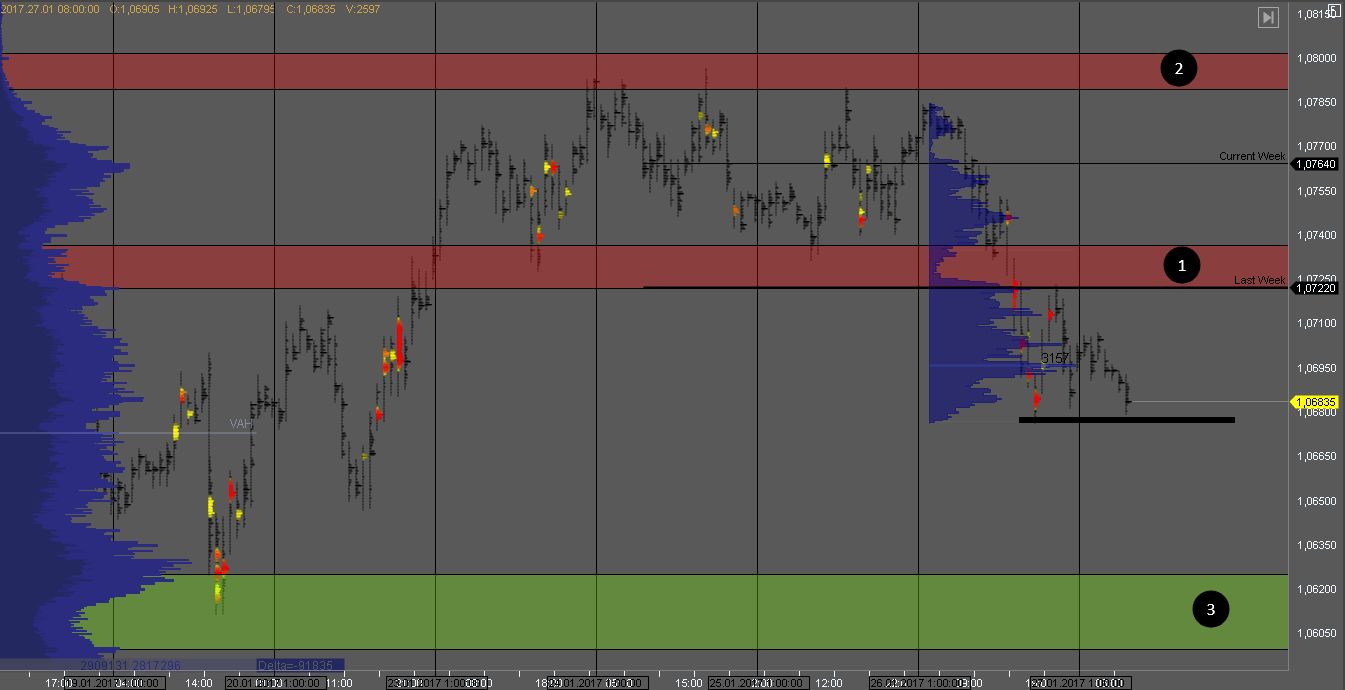Select the thick black support line under price
Viewport: 1345px width, 690px height.
(1126, 420)
